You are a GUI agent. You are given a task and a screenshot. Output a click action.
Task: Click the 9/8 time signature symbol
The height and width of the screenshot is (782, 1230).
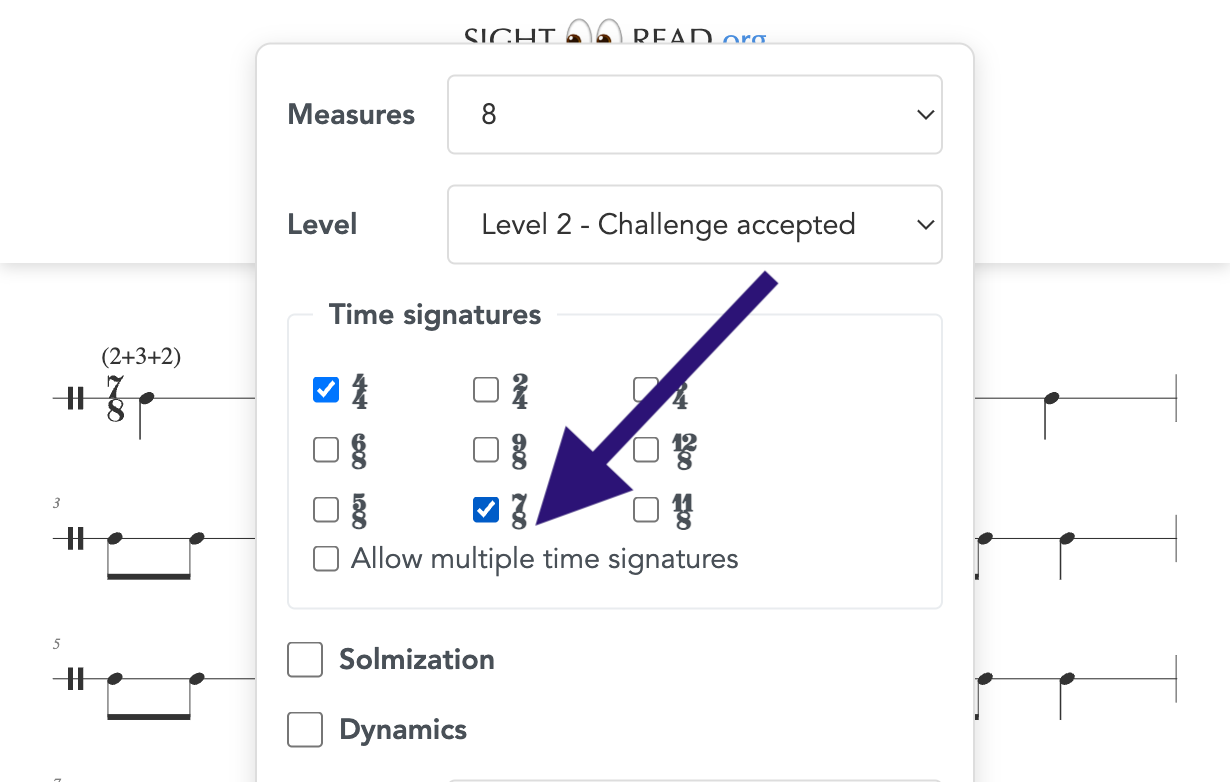click(x=518, y=450)
